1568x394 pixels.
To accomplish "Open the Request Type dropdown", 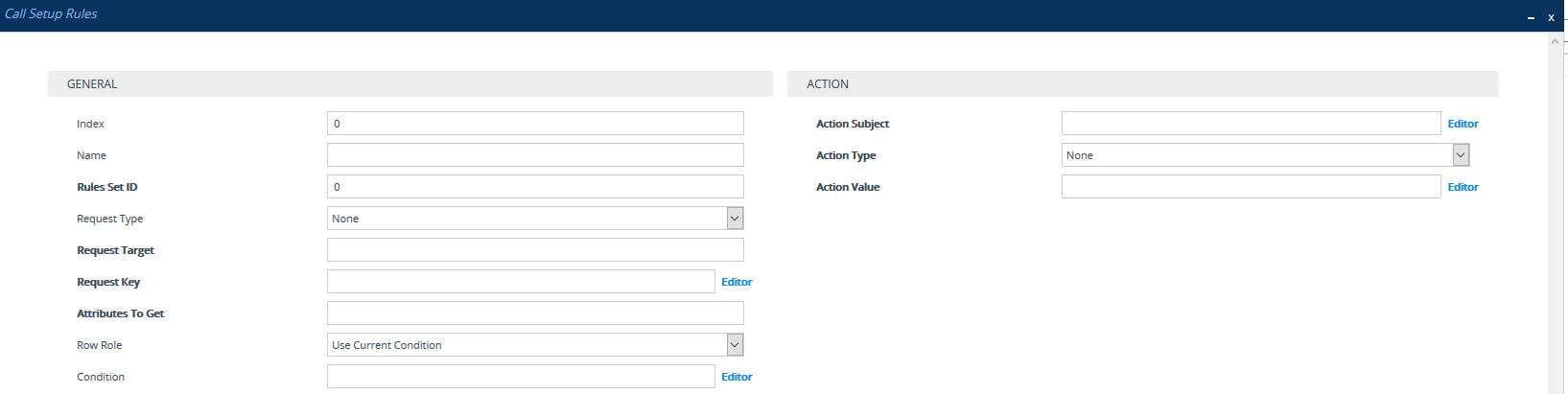I will (x=534, y=219).
